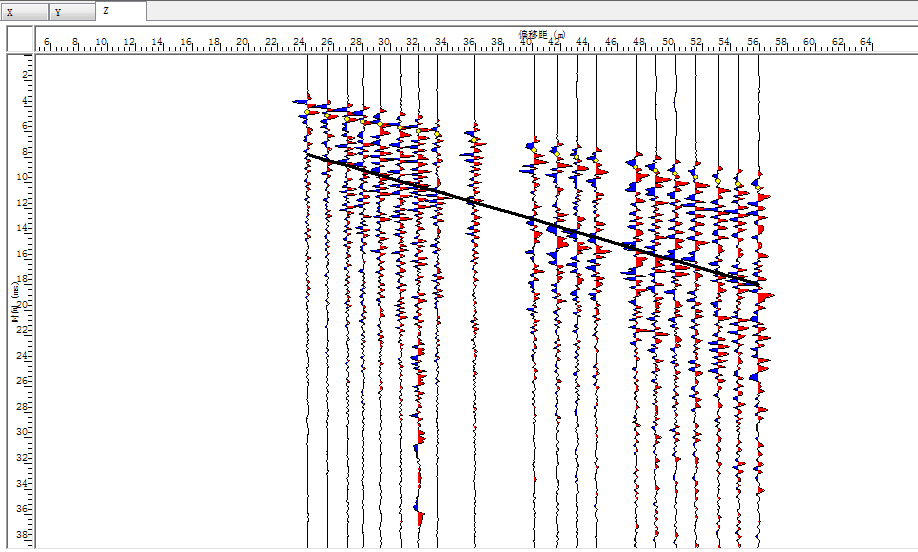Image resolution: width=918 pixels, height=552 pixels.
Task: Click the 28 mark on the time ruler
Action: coord(25,407)
